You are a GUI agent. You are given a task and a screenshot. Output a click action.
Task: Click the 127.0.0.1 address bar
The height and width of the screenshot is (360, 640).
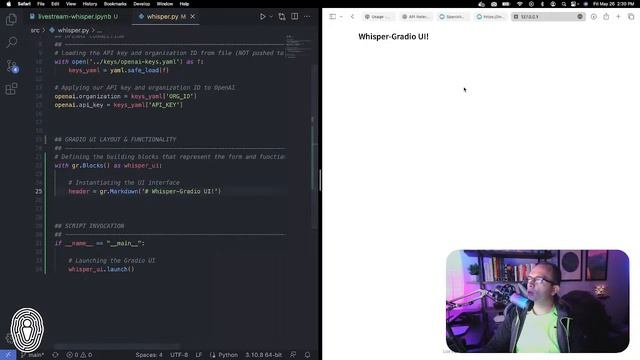[x=548, y=17]
